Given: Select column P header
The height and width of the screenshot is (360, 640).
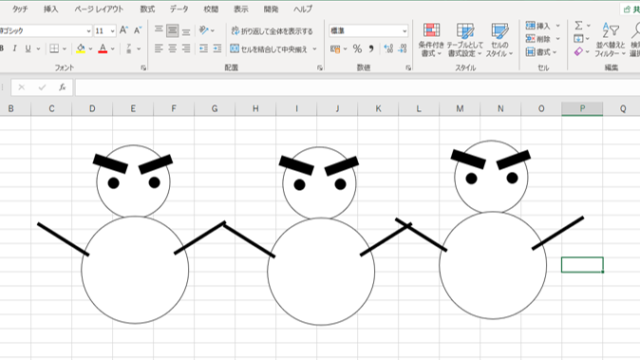Looking at the screenshot, I should point(582,109).
